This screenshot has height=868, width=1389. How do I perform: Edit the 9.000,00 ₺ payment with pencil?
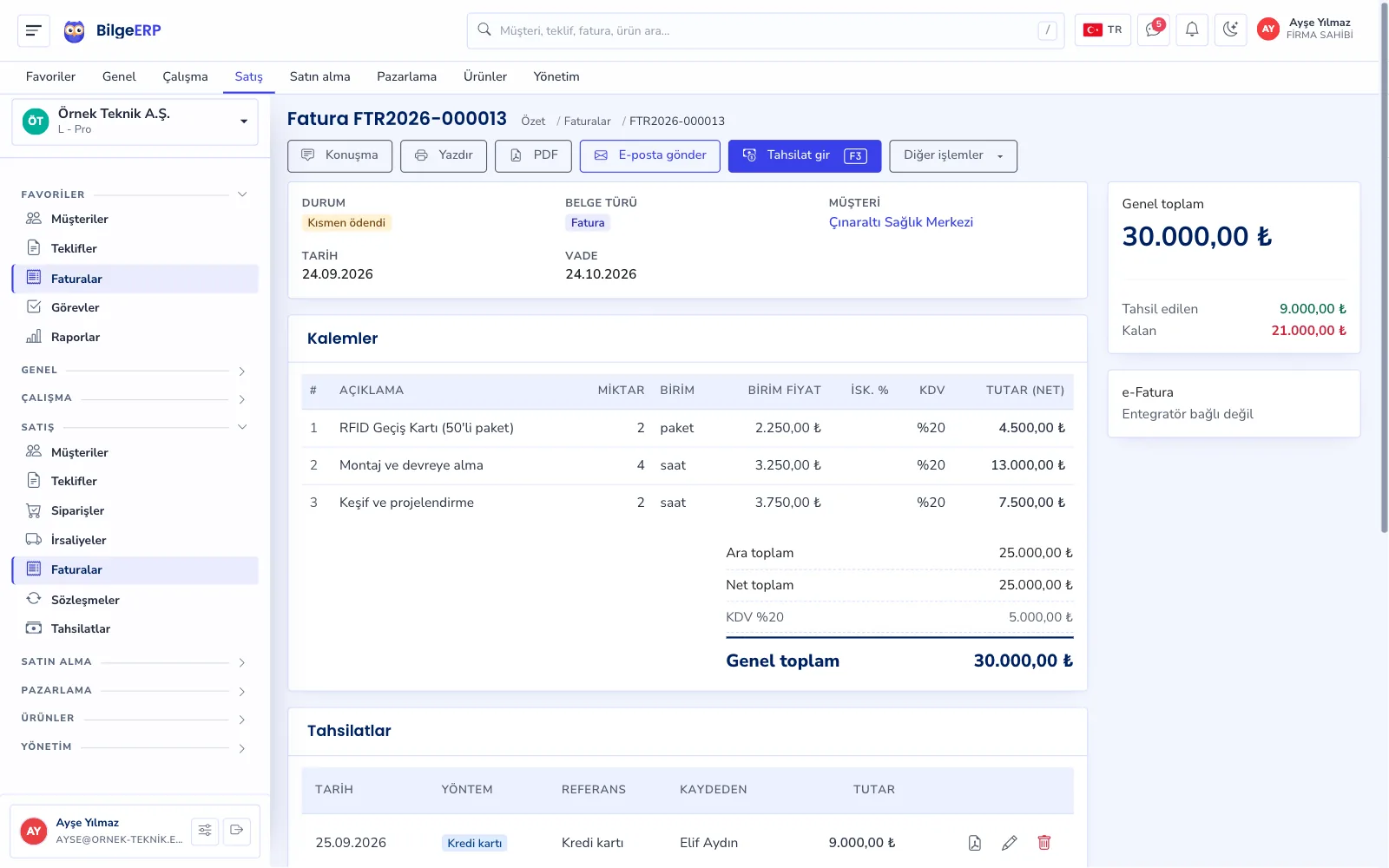1010,843
